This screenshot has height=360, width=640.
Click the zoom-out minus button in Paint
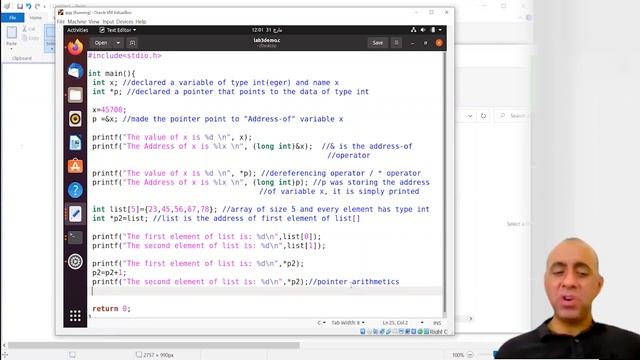tap(470, 355)
